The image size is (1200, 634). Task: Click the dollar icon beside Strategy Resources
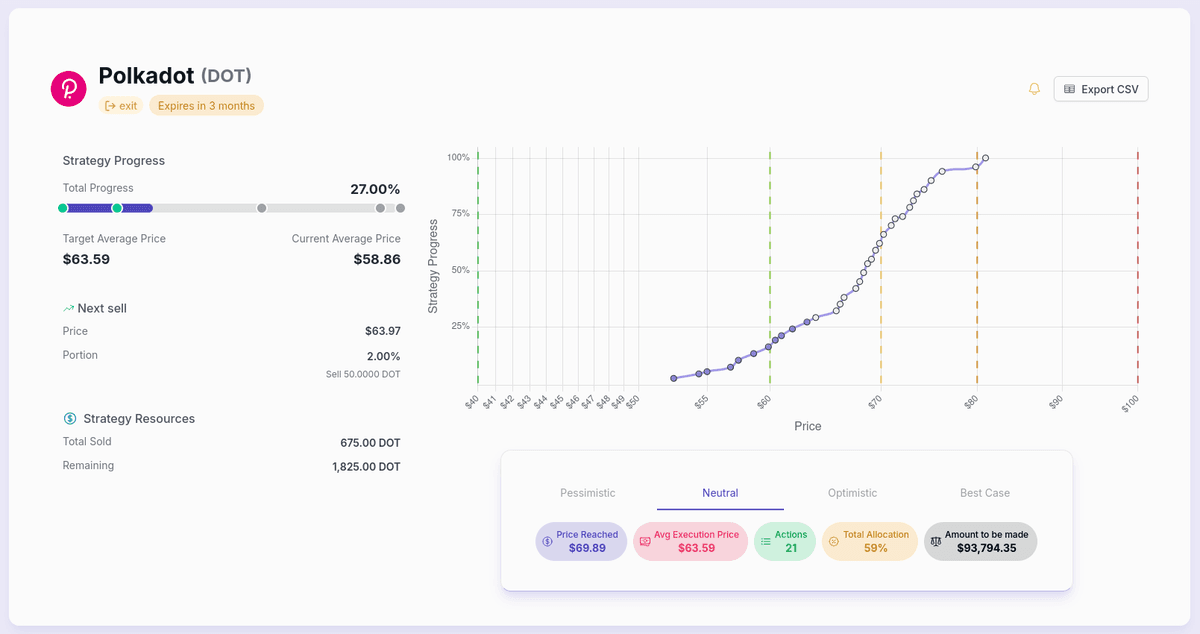click(x=70, y=419)
